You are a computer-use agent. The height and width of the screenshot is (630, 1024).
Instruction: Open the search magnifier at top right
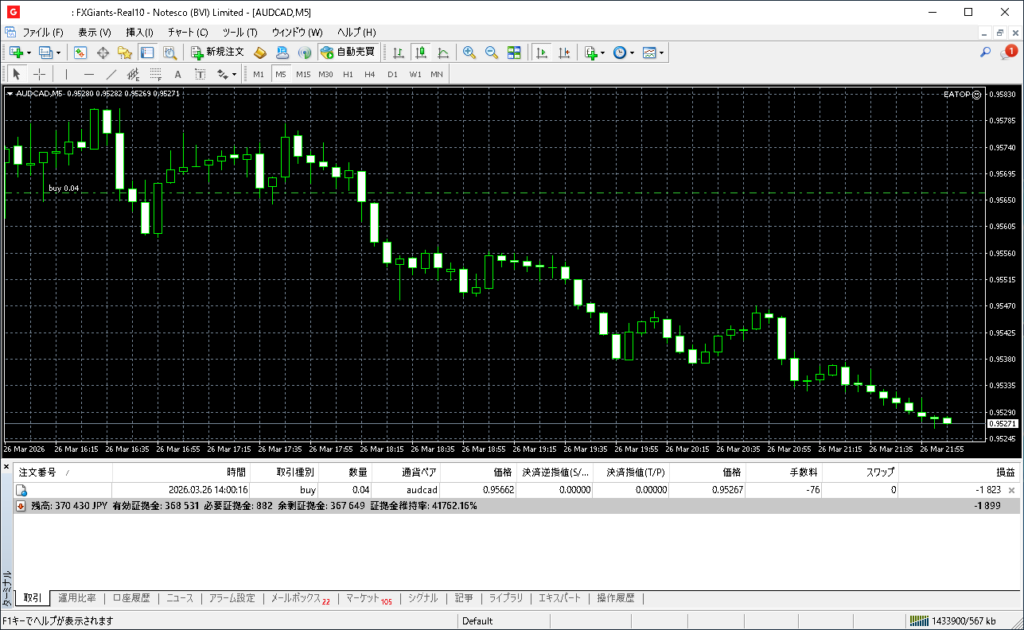pos(985,52)
